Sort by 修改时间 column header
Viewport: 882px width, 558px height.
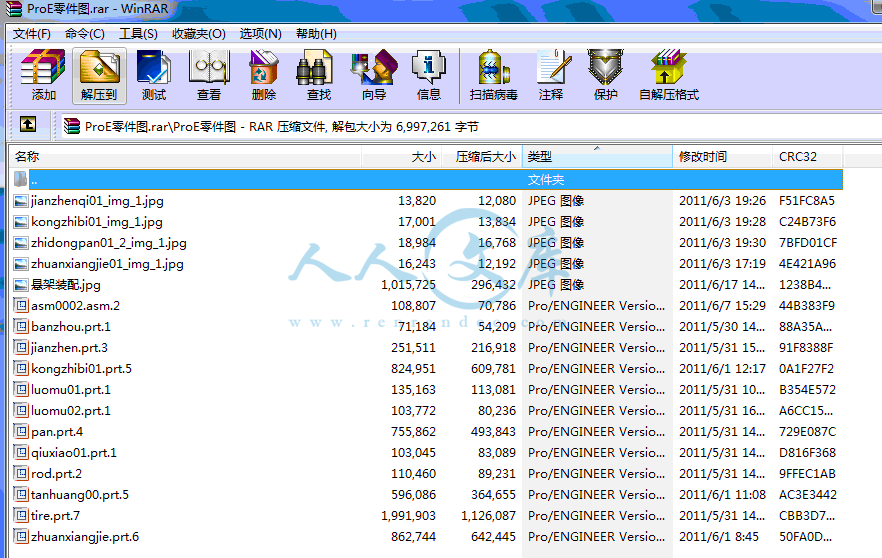click(x=722, y=156)
